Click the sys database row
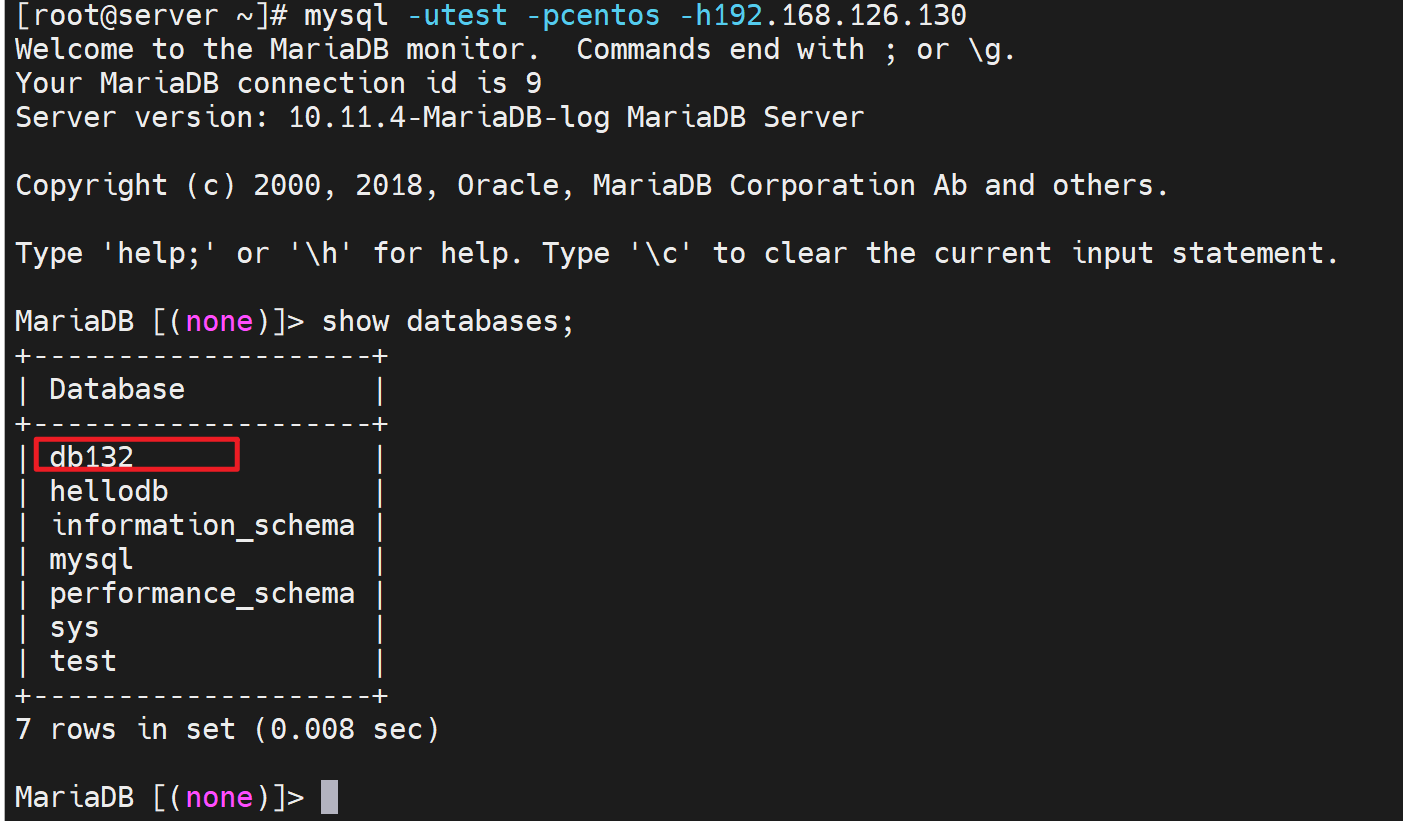 (74, 628)
